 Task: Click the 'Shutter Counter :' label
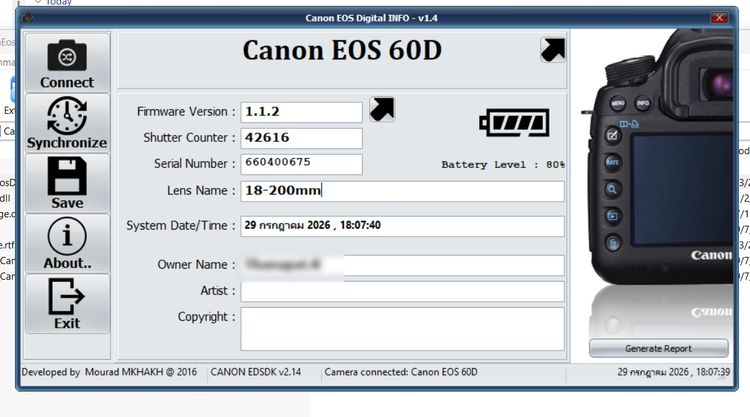[189, 138]
